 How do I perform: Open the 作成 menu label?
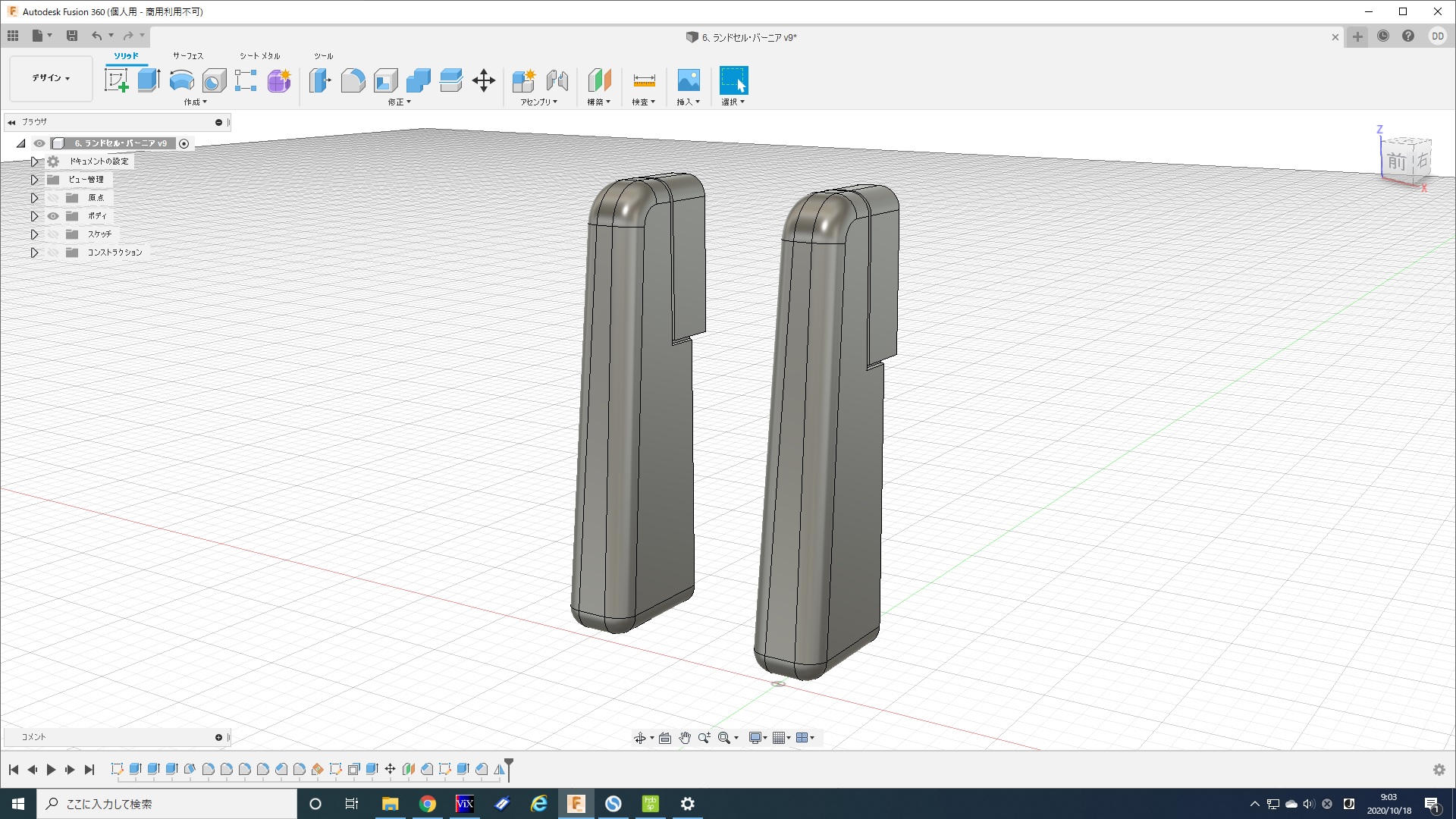195,102
